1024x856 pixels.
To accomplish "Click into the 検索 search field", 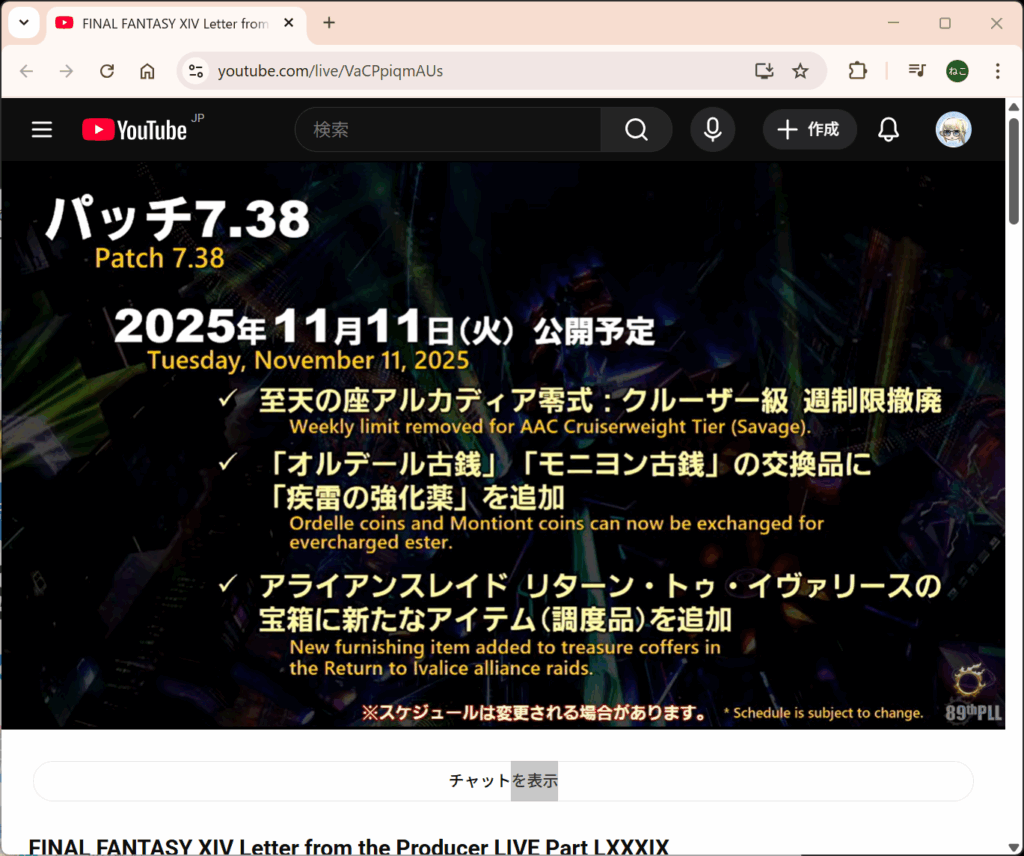I will tap(450, 130).
